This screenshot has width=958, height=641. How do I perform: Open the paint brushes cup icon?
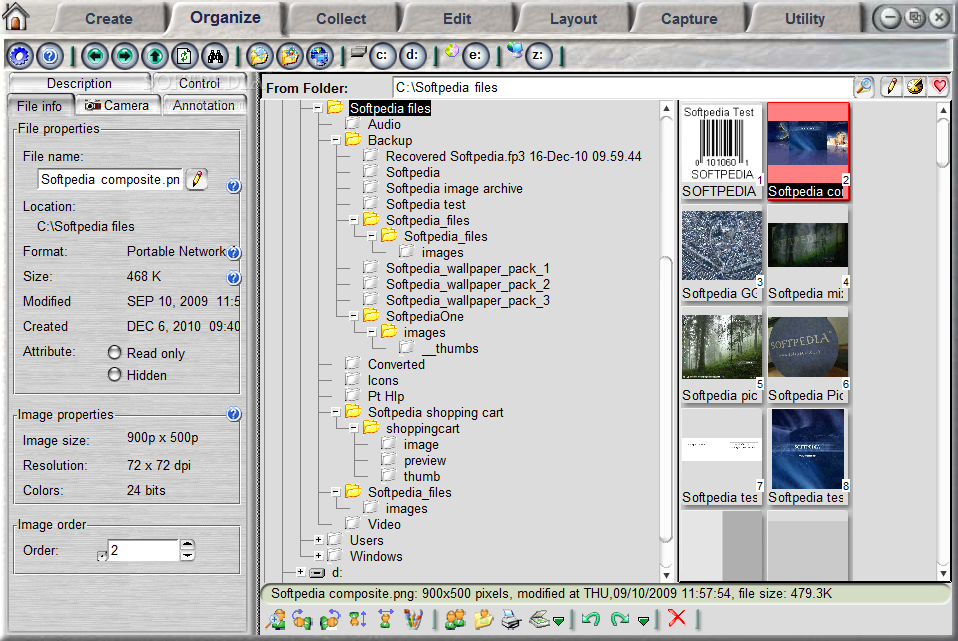(414, 620)
